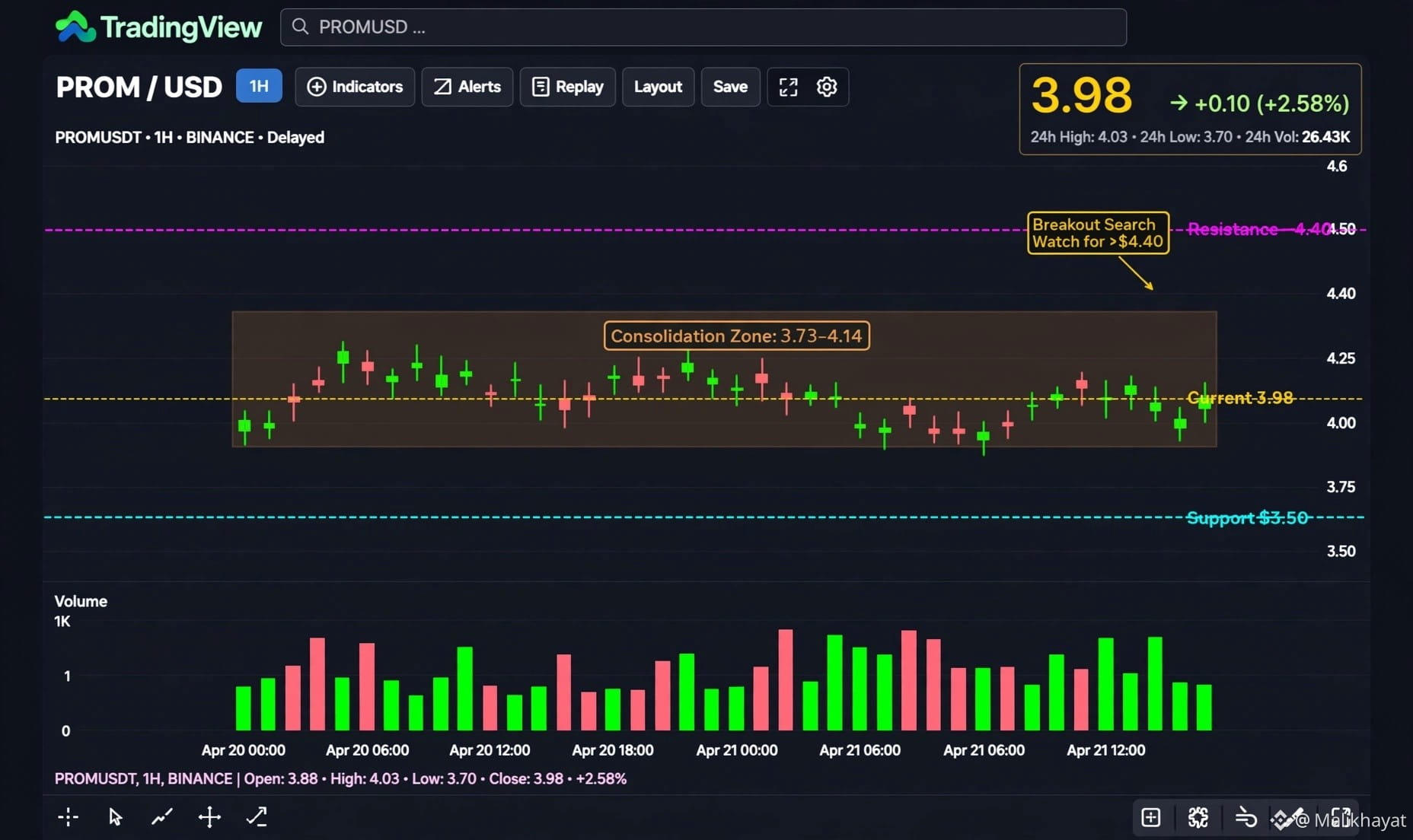Select the move cross tool
1413x840 pixels.
click(209, 817)
